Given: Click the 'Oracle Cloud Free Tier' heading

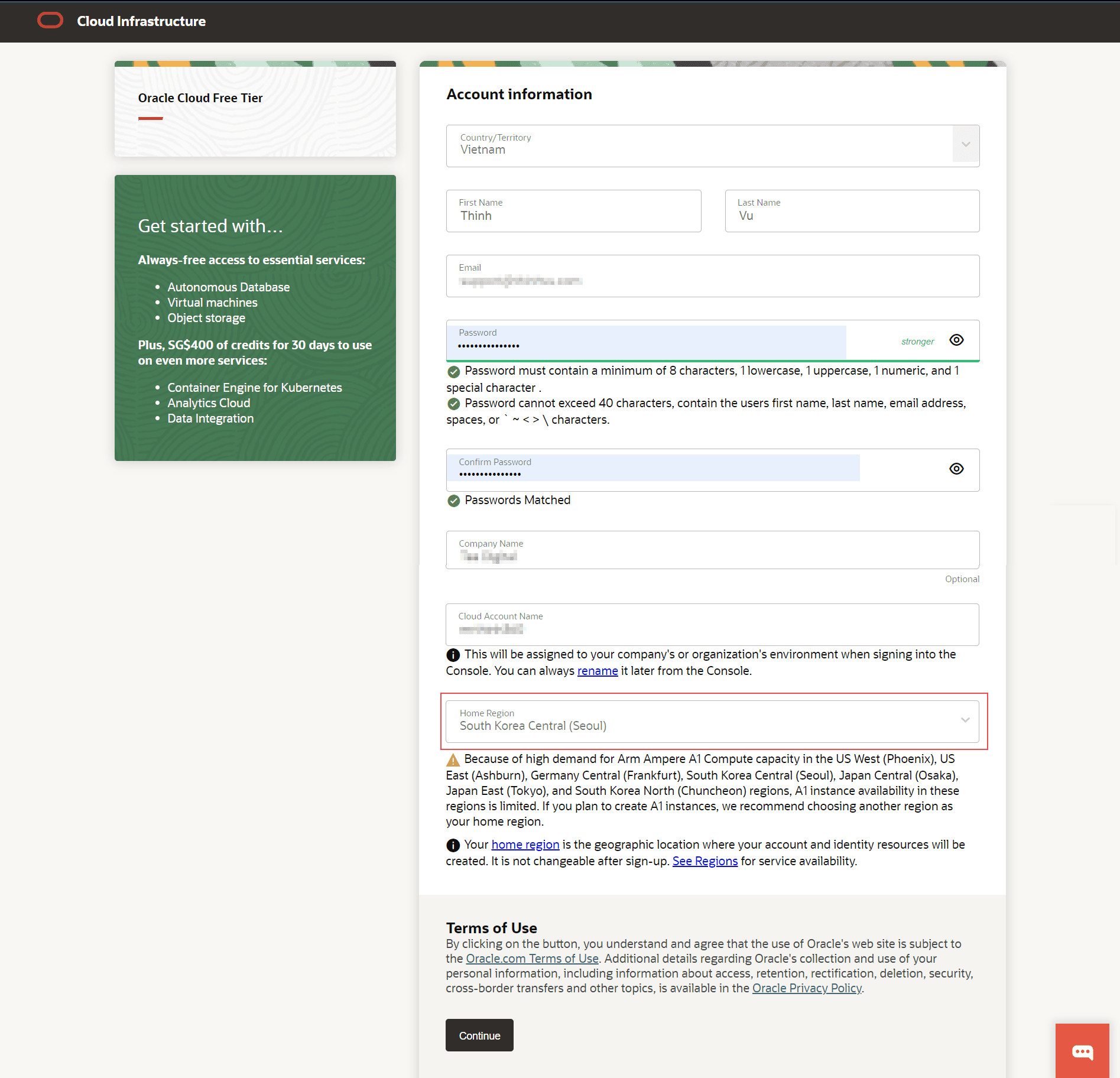Looking at the screenshot, I should tap(200, 98).
